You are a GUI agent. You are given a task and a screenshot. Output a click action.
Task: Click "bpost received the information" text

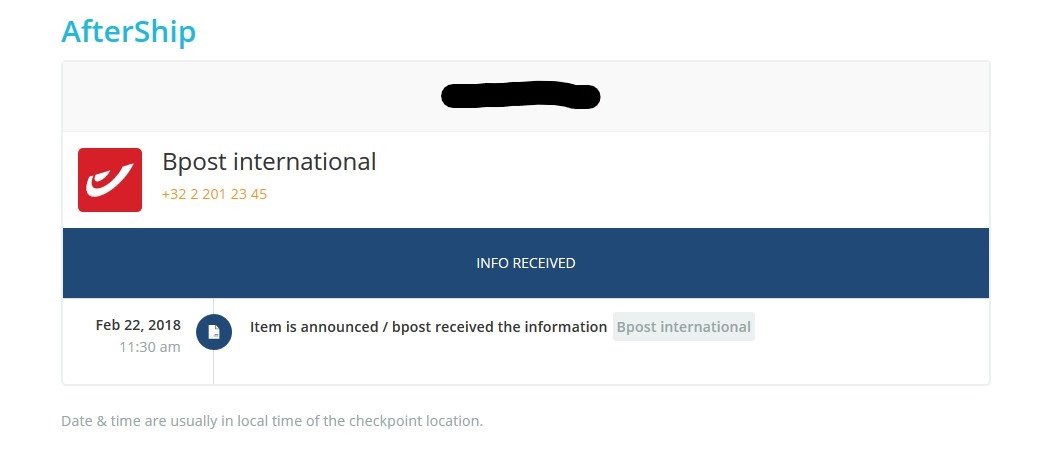(499, 327)
